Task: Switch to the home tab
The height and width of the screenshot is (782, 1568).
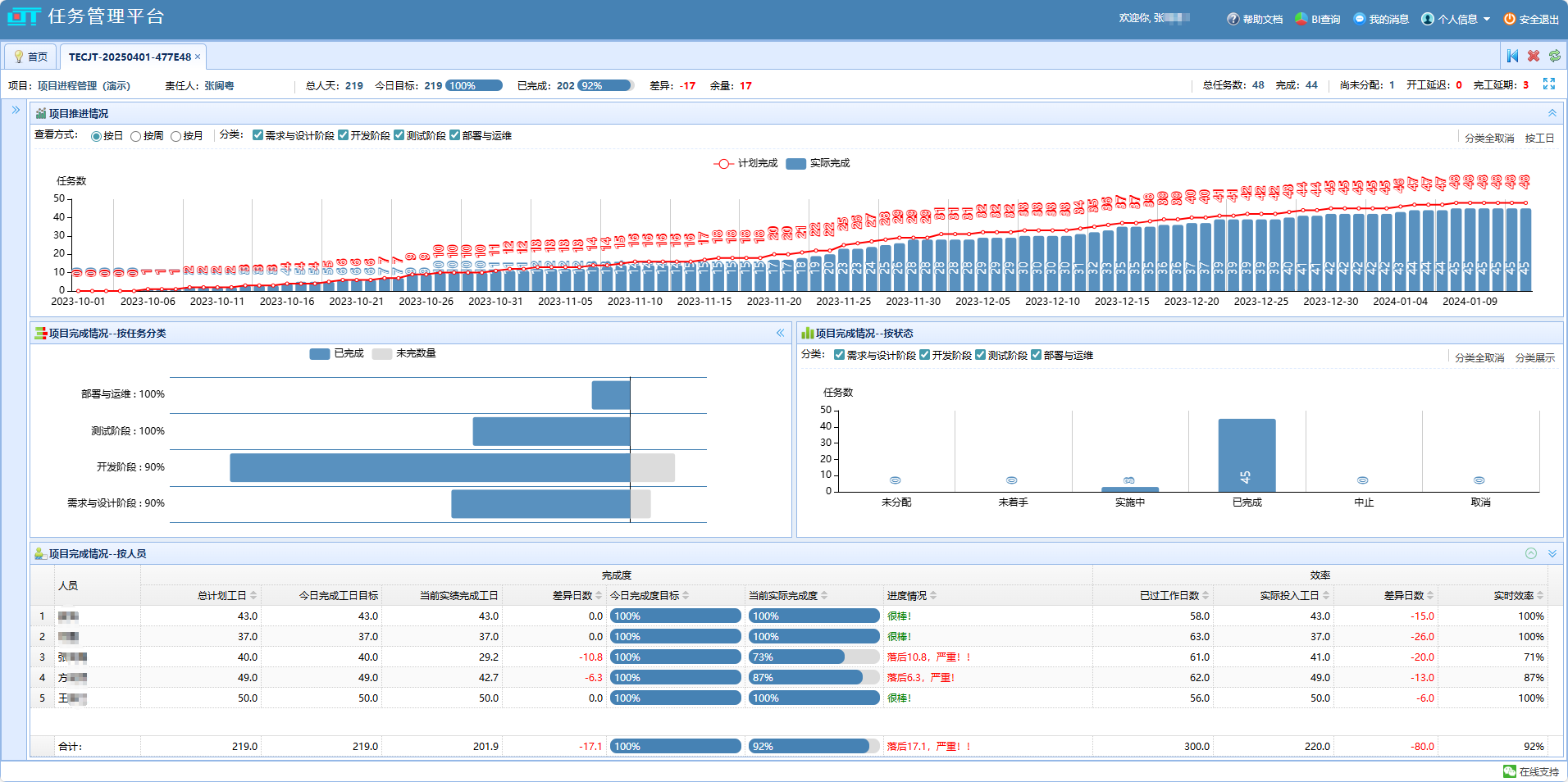Action: (x=30, y=57)
